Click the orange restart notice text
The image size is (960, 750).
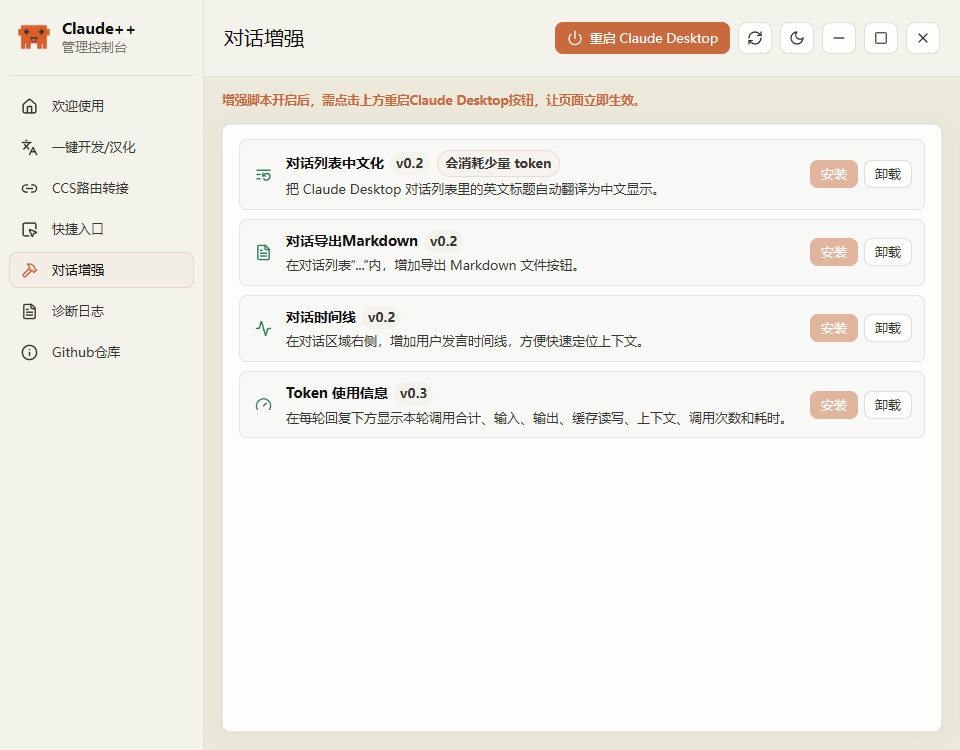(432, 100)
